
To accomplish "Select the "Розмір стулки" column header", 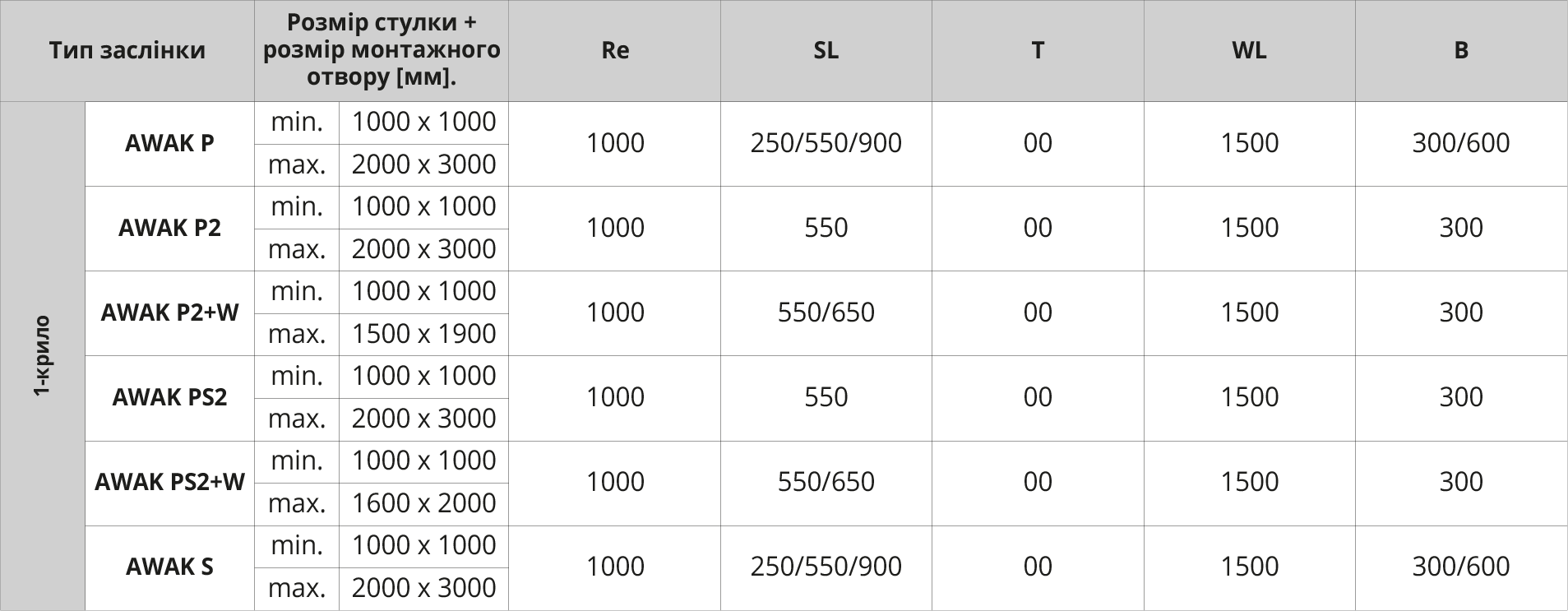I will 381,50.
